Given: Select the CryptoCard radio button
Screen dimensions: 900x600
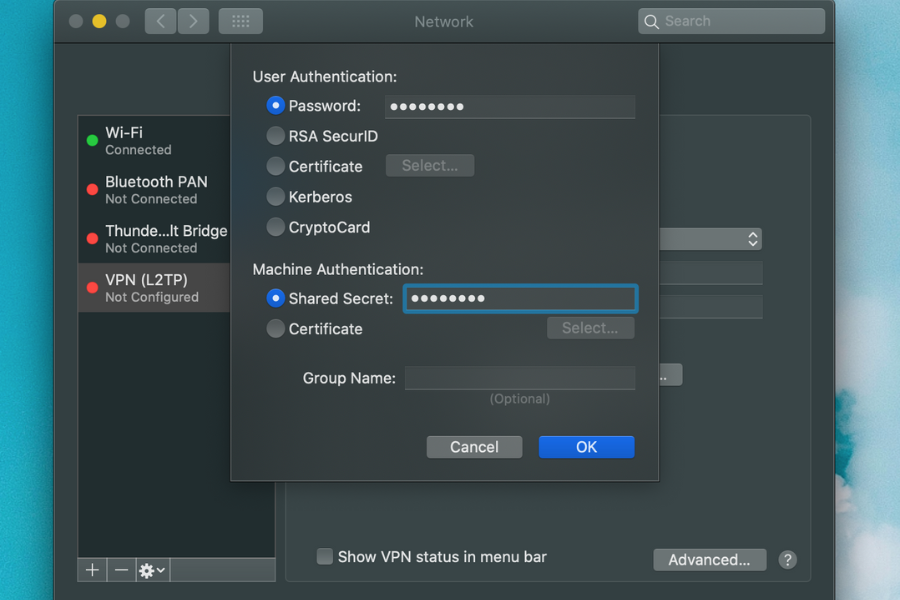Looking at the screenshot, I should [x=276, y=227].
